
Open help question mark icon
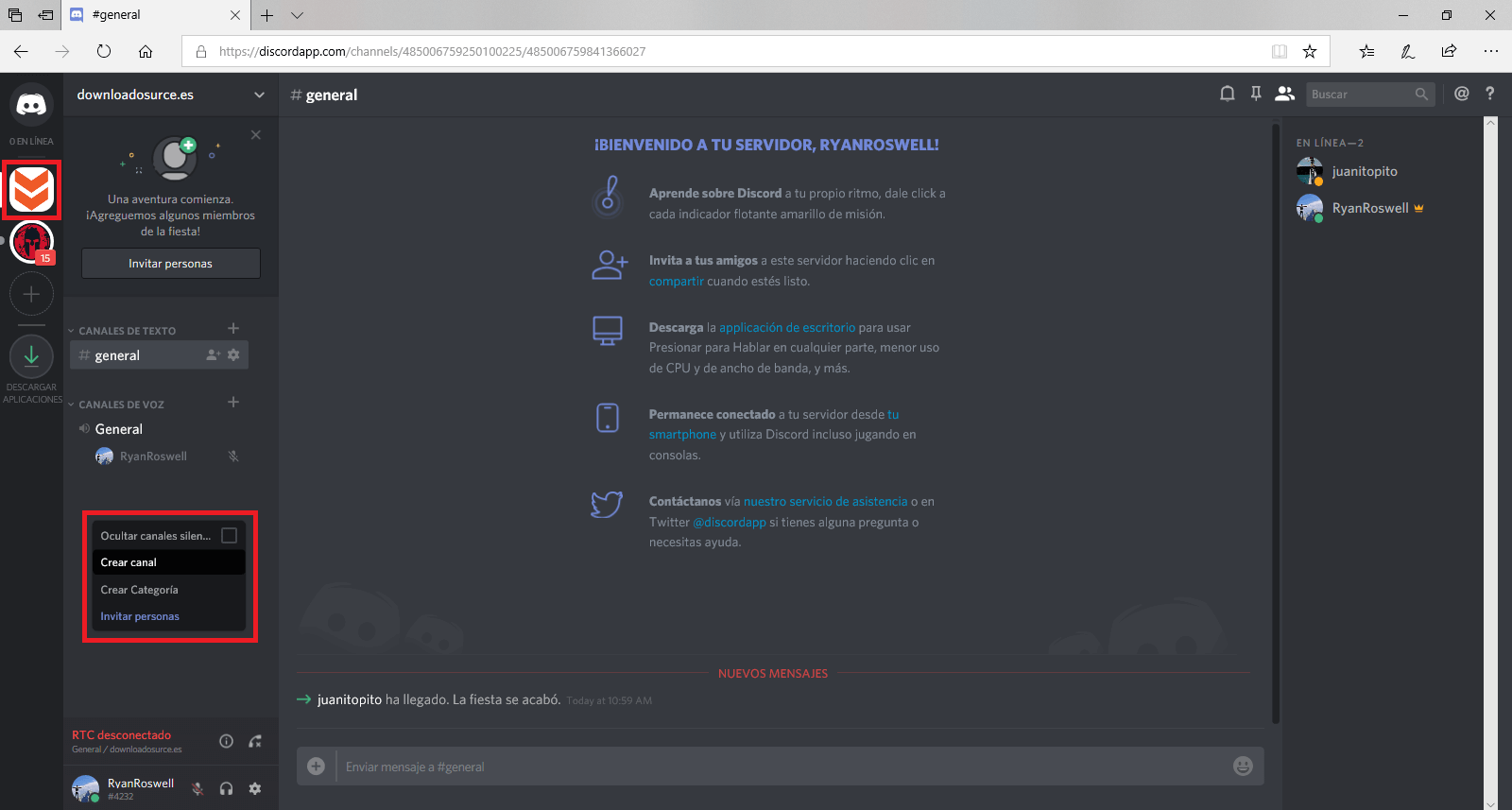[1490, 94]
